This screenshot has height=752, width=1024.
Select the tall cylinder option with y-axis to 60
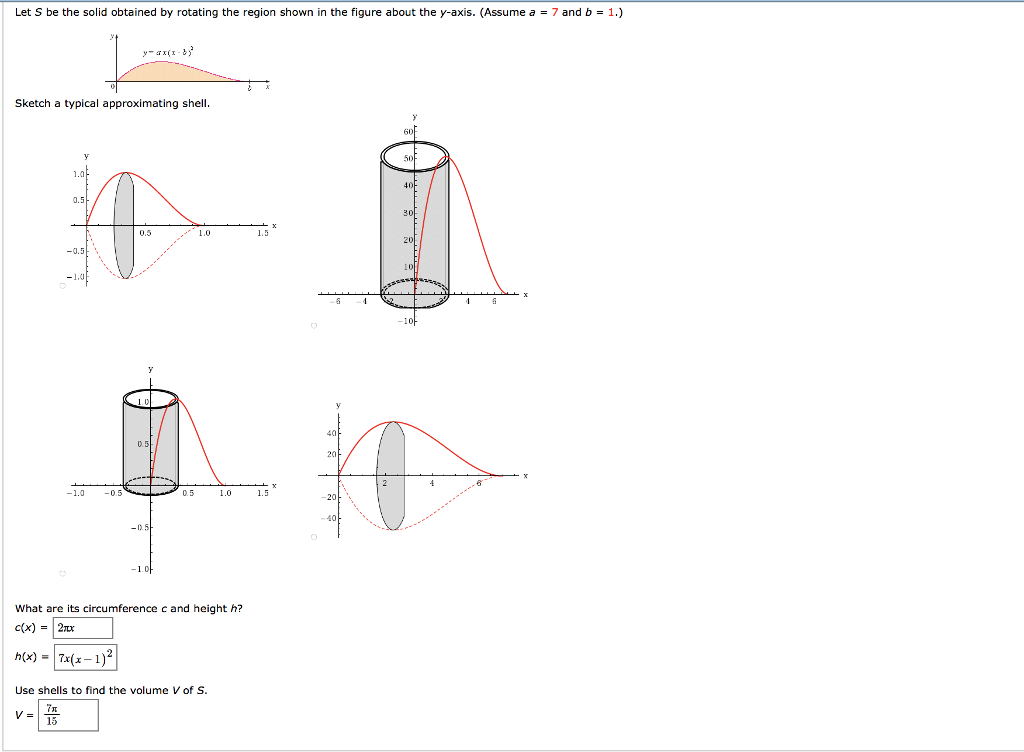tap(314, 325)
